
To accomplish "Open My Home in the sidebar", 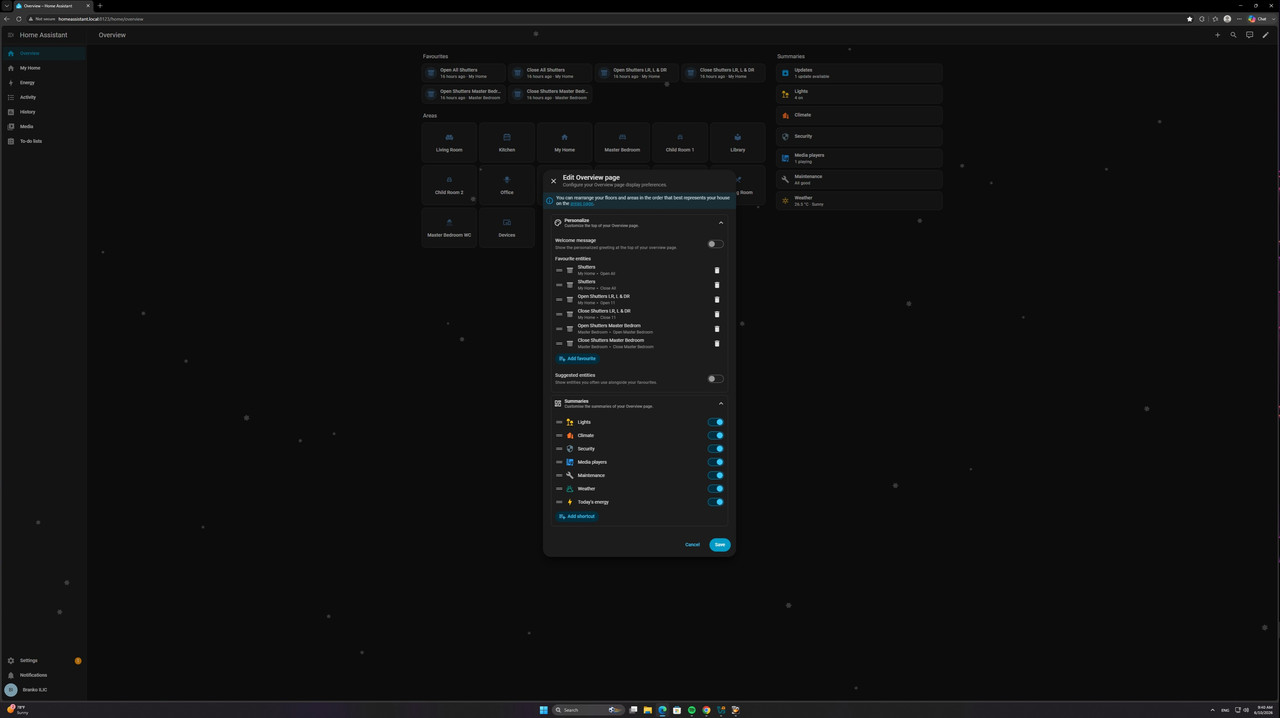I will [x=43, y=68].
